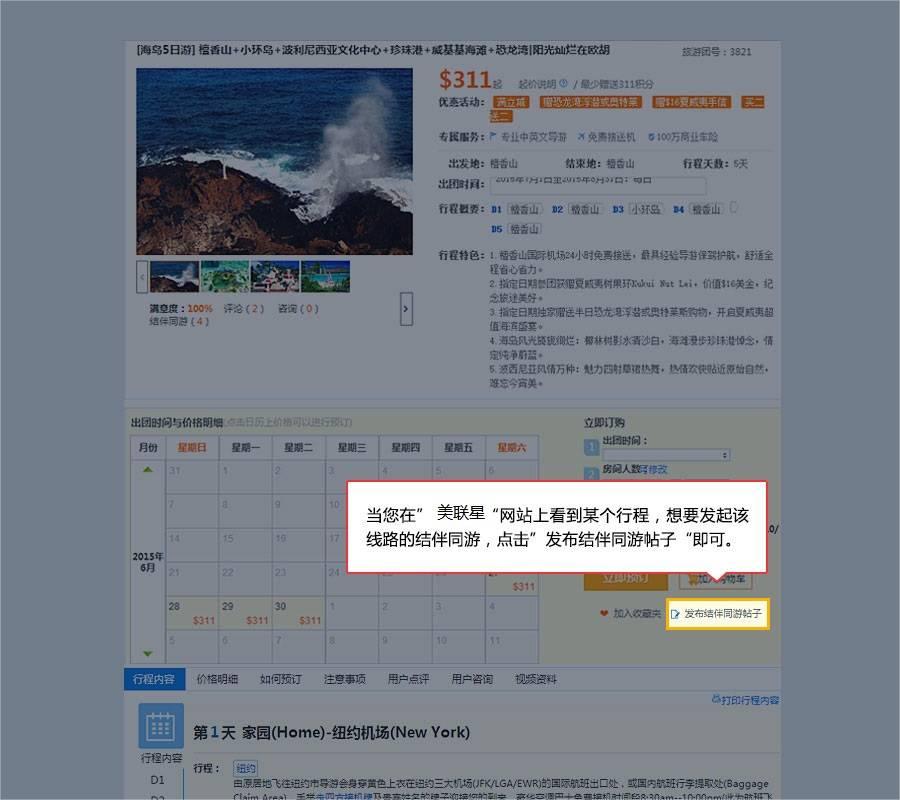900x800 pixels.
Task: Select the first blowhole thumbnail
Action: pyautogui.click(x=174, y=277)
